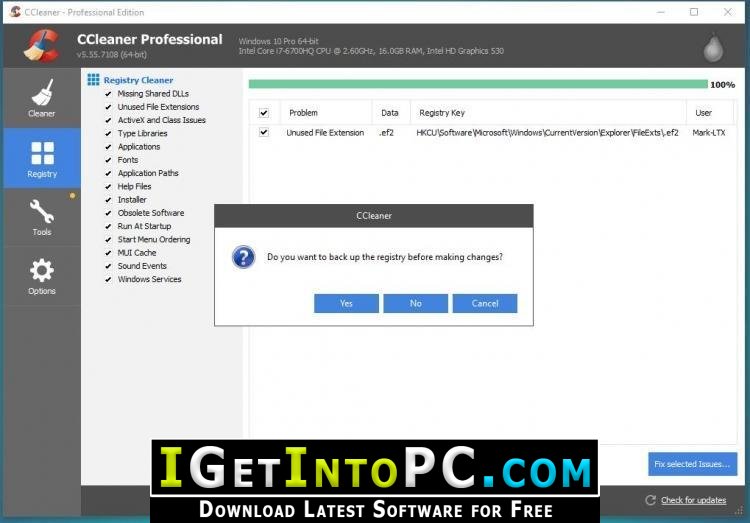Image resolution: width=750 pixels, height=523 pixels.
Task: Click the CCleaner Professional heading
Action: pos(150,39)
